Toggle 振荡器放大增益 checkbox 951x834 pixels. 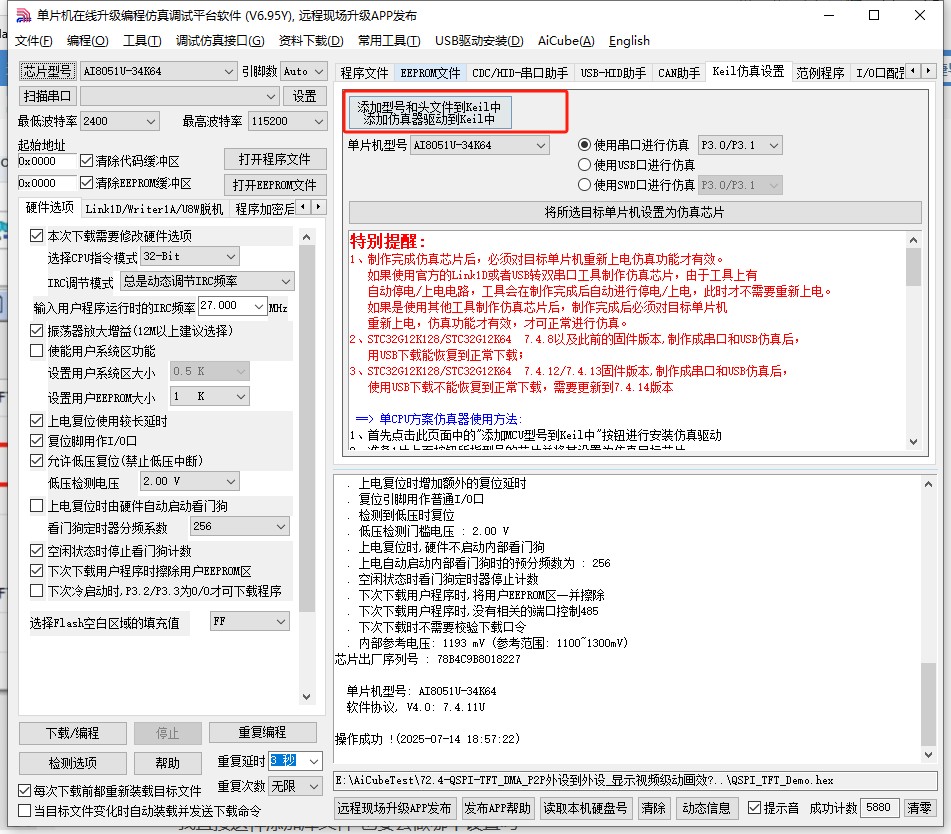36,331
